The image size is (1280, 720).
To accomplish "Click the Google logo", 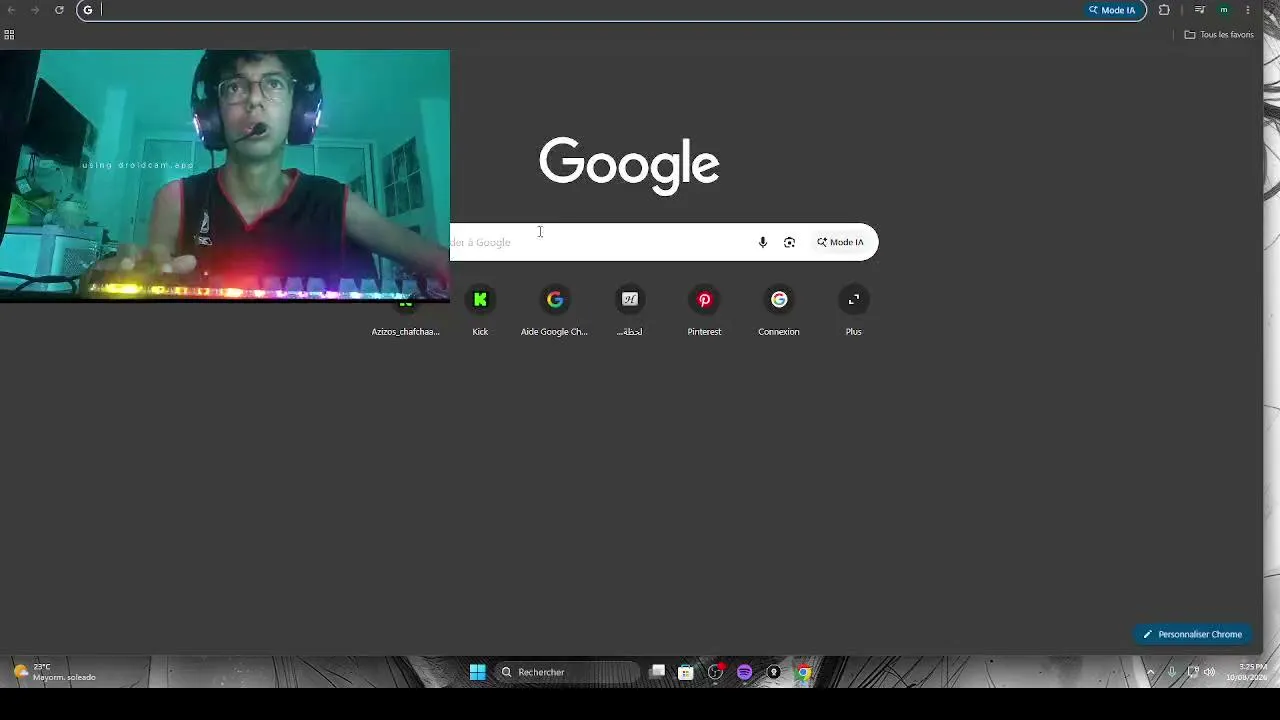I will point(629,165).
